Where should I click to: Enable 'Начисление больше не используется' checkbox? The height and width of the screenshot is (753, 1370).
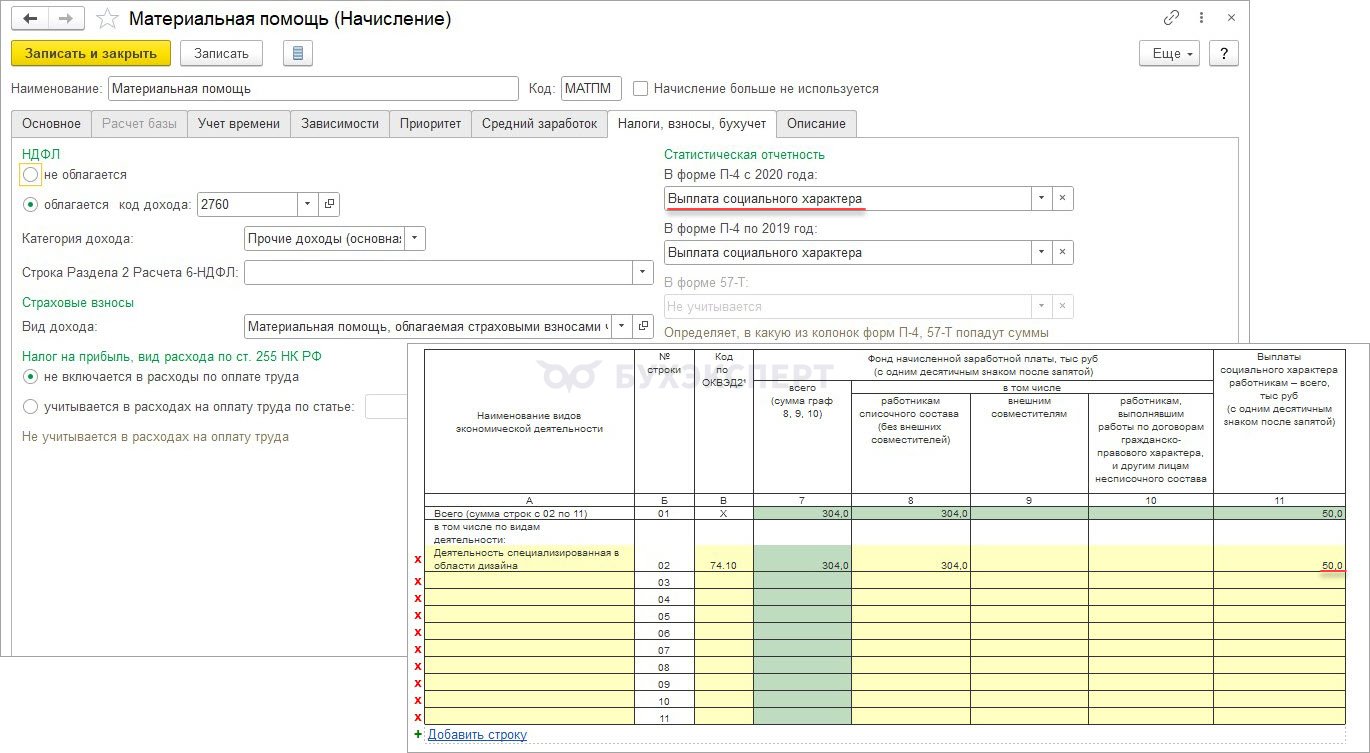(641, 88)
